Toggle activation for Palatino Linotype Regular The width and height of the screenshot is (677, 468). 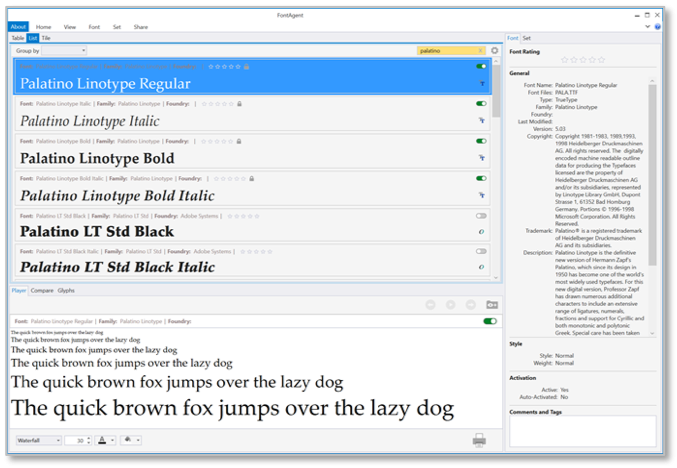point(481,66)
